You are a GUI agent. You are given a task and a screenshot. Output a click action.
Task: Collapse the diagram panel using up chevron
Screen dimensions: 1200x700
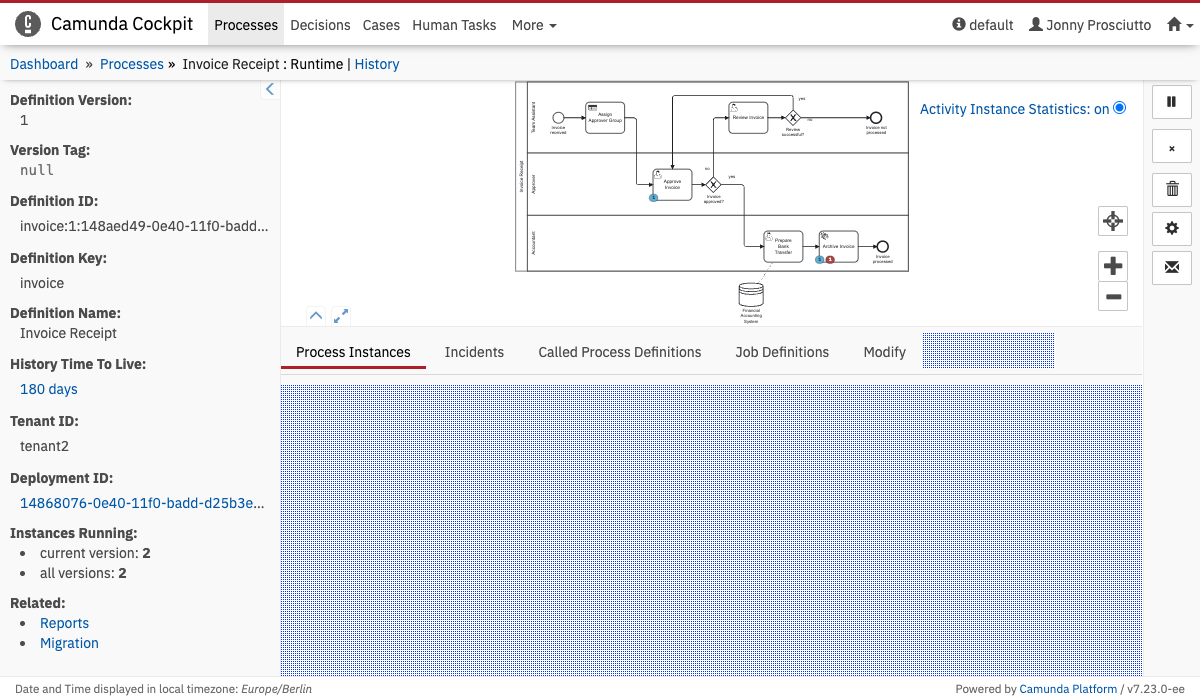(316, 316)
